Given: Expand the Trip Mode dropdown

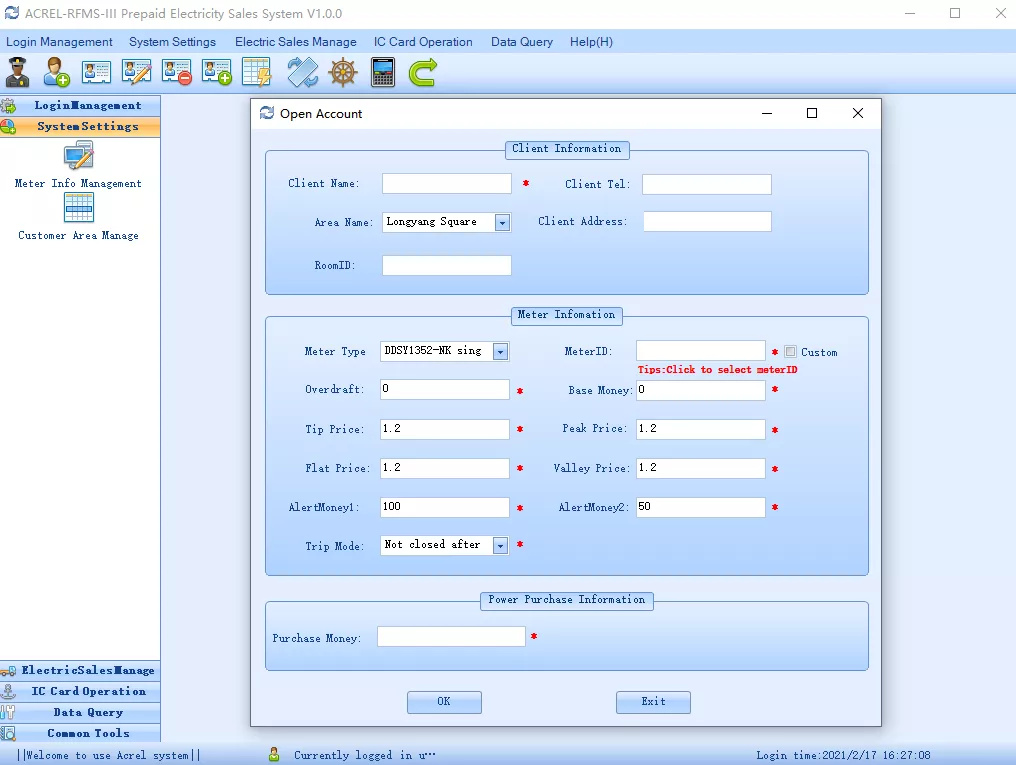Looking at the screenshot, I should click(x=500, y=545).
